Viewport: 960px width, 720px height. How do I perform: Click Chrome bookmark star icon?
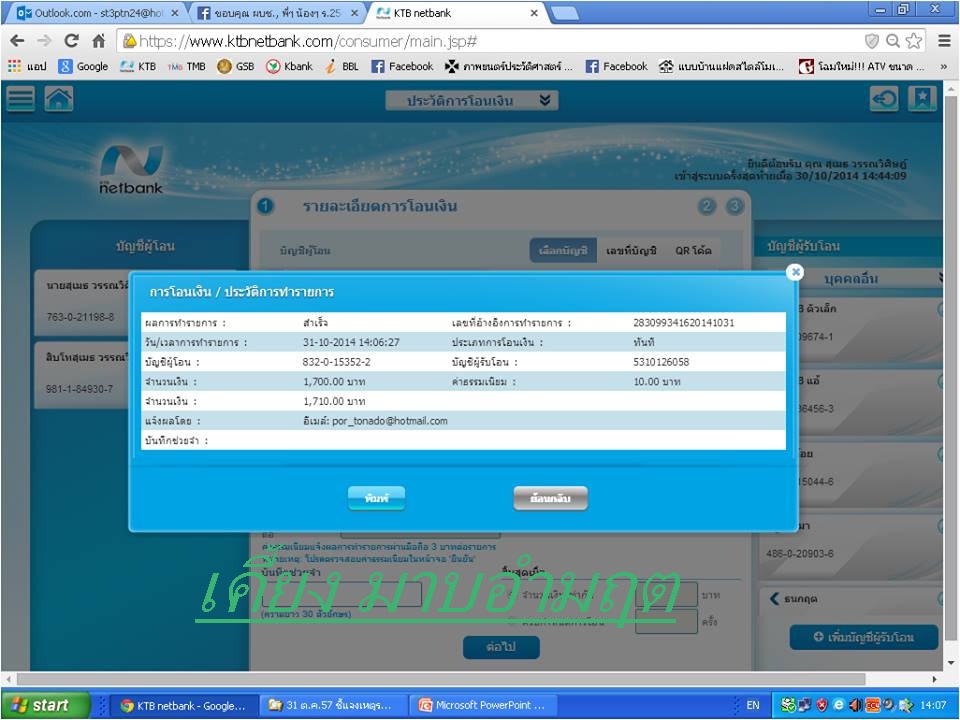tap(913, 41)
